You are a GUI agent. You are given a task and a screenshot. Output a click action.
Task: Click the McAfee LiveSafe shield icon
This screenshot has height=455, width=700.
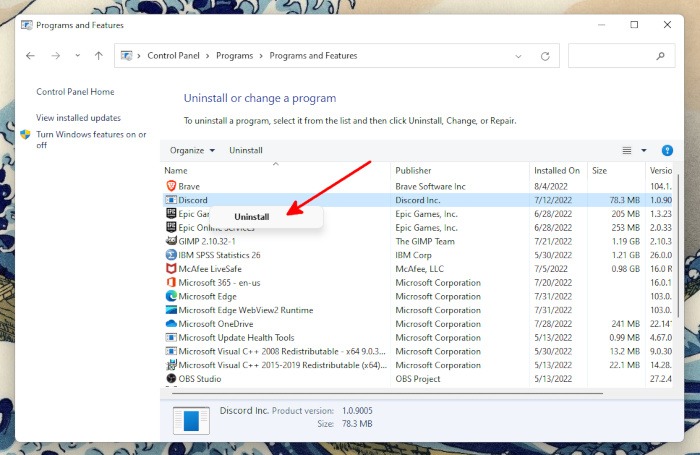pos(171,268)
